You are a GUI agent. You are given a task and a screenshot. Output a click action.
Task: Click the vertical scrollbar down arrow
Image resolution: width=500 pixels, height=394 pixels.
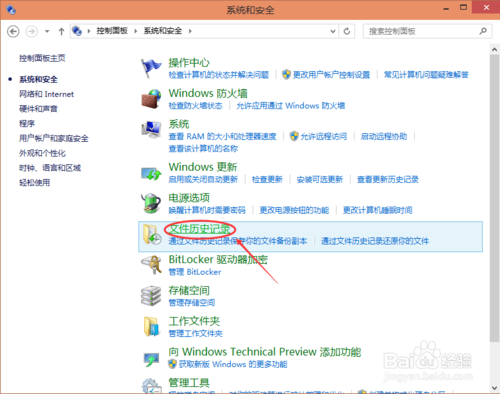pyautogui.click(x=494, y=388)
